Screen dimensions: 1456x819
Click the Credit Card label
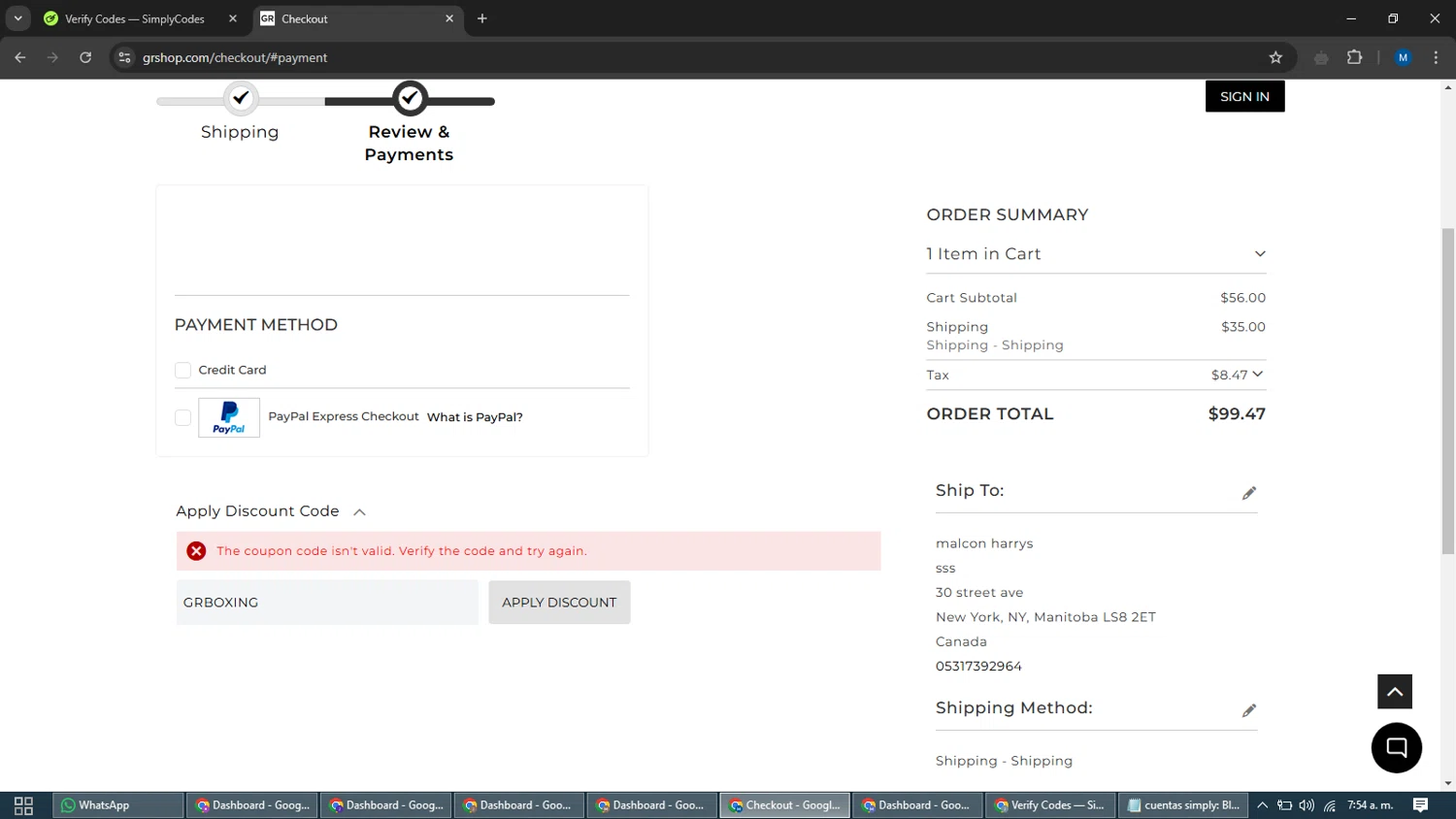click(x=232, y=370)
